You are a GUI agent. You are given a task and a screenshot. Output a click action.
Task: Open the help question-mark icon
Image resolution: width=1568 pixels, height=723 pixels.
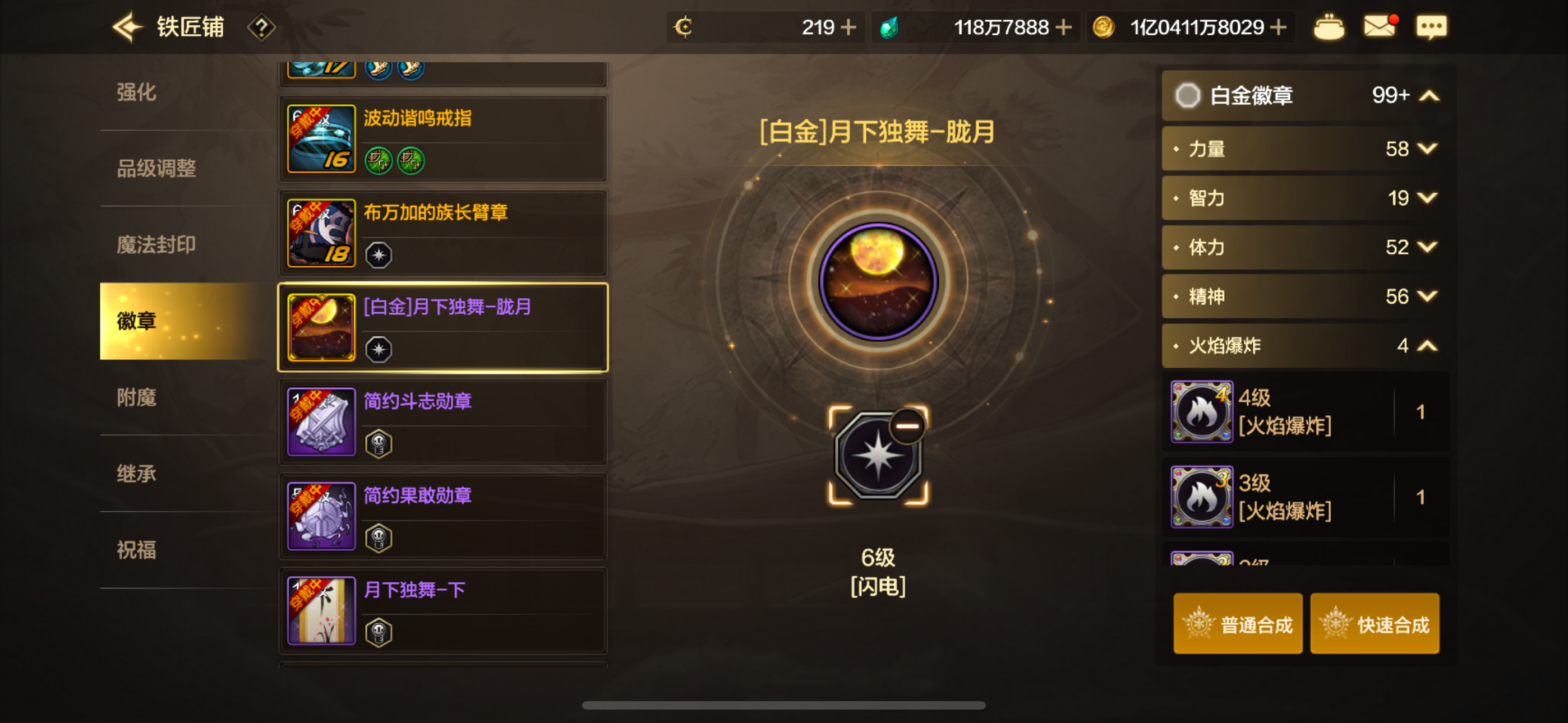click(x=261, y=27)
